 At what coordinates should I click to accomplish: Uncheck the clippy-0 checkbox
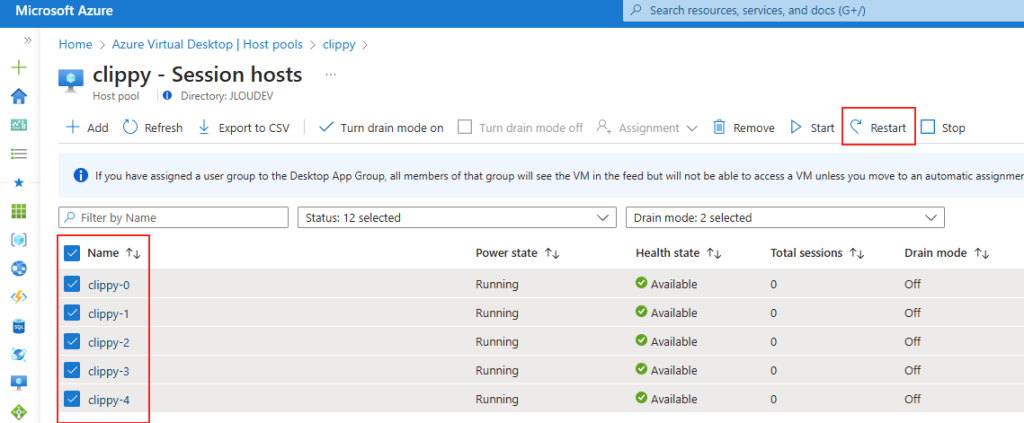[72, 284]
